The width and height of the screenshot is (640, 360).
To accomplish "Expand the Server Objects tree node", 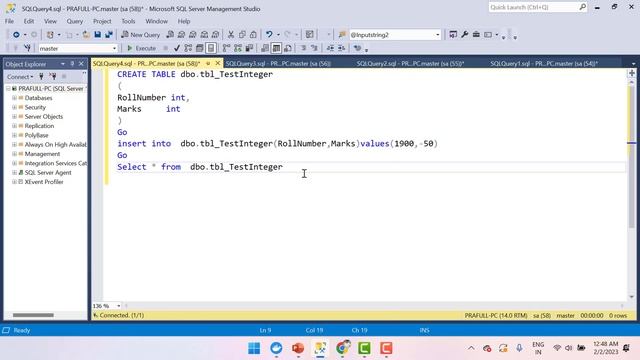I will coord(14,117).
